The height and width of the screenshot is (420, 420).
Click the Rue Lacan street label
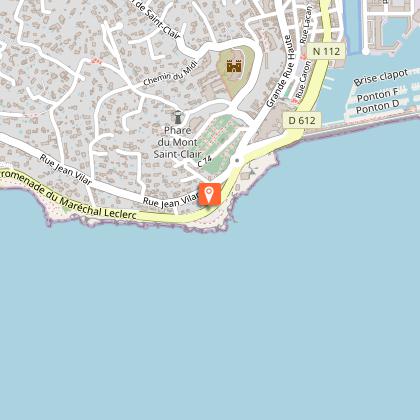pos(306,25)
